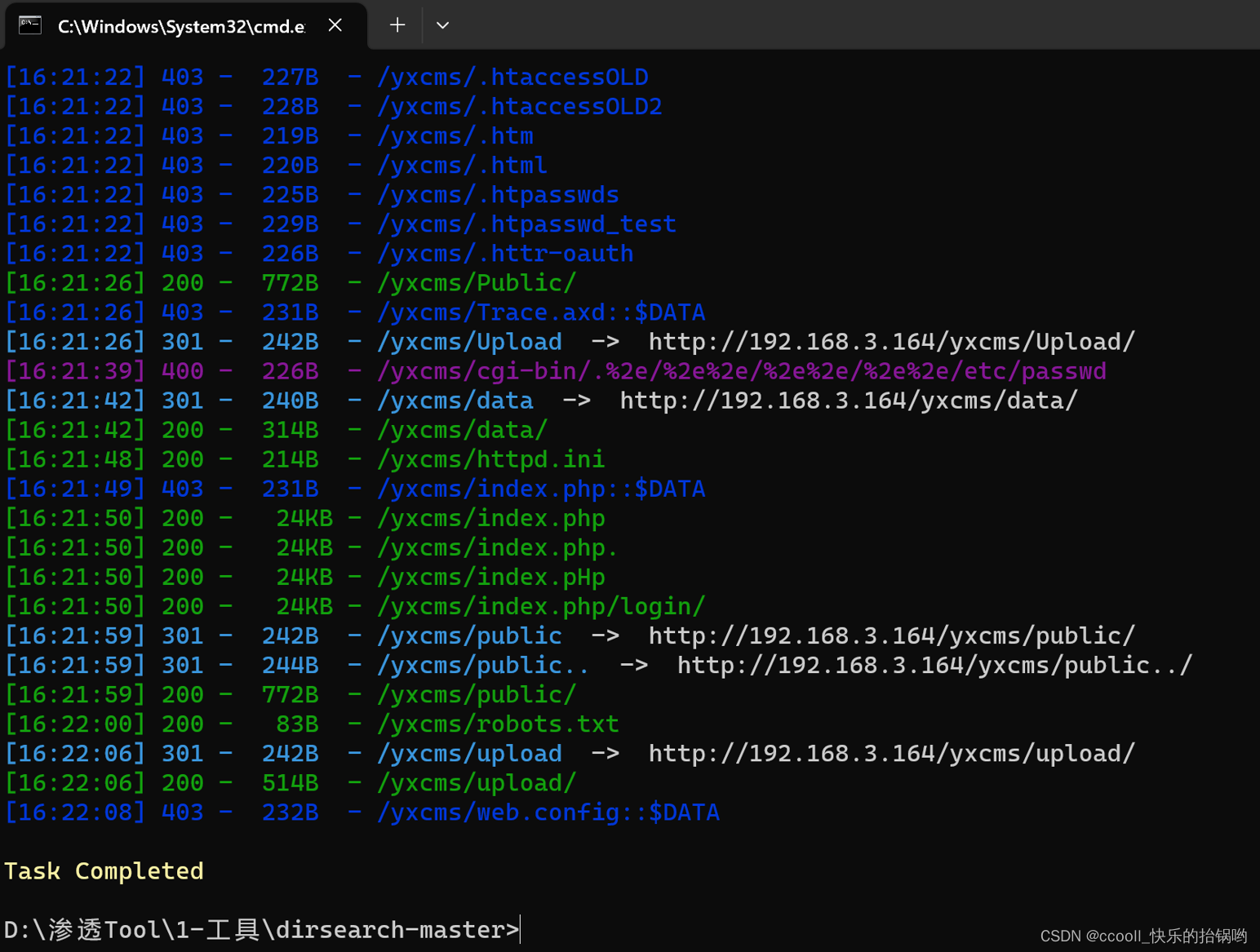Image resolution: width=1260 pixels, height=952 pixels.
Task: Click the dirsearch-master command prompt line
Action: point(262,929)
